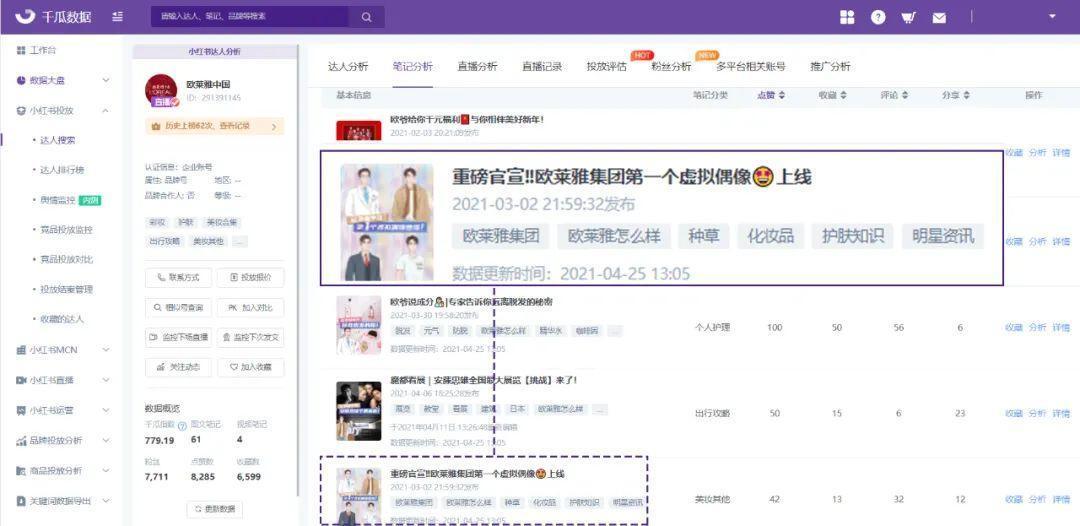
Task: Click 分析 for the 美妆其他 note row
Action: point(1037,499)
